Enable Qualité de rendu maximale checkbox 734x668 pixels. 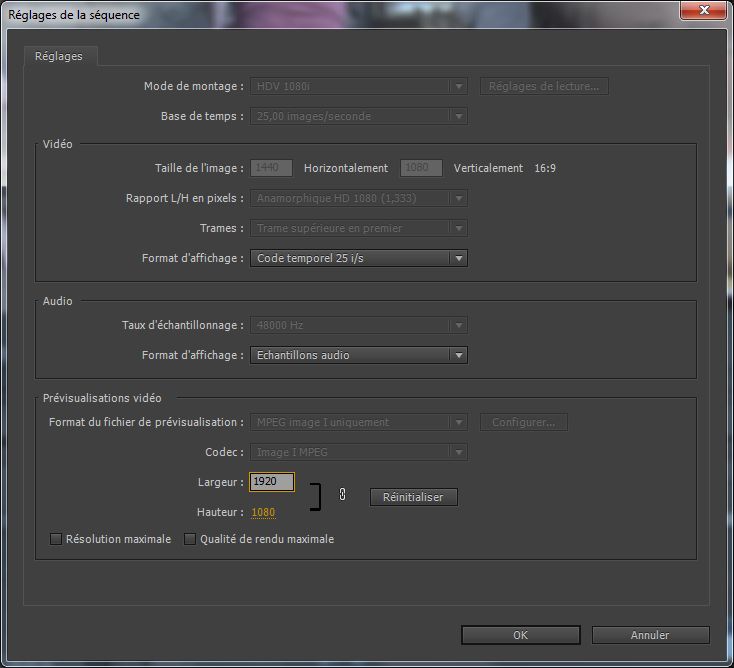190,539
